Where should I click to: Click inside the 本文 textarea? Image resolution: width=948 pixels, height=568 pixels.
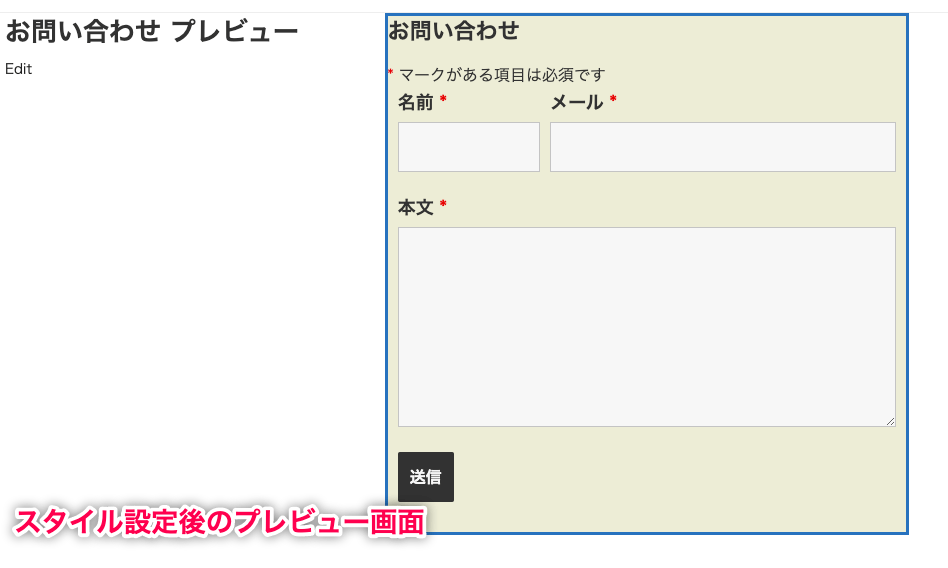pyautogui.click(x=647, y=327)
